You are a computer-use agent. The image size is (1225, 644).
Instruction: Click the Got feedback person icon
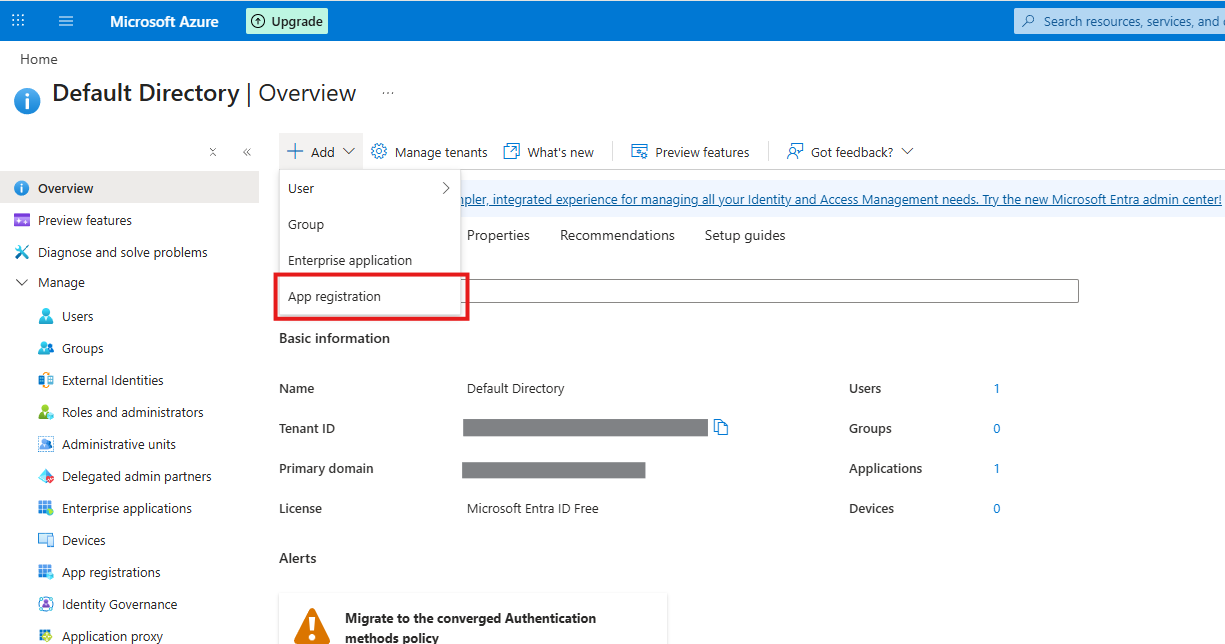click(x=795, y=151)
